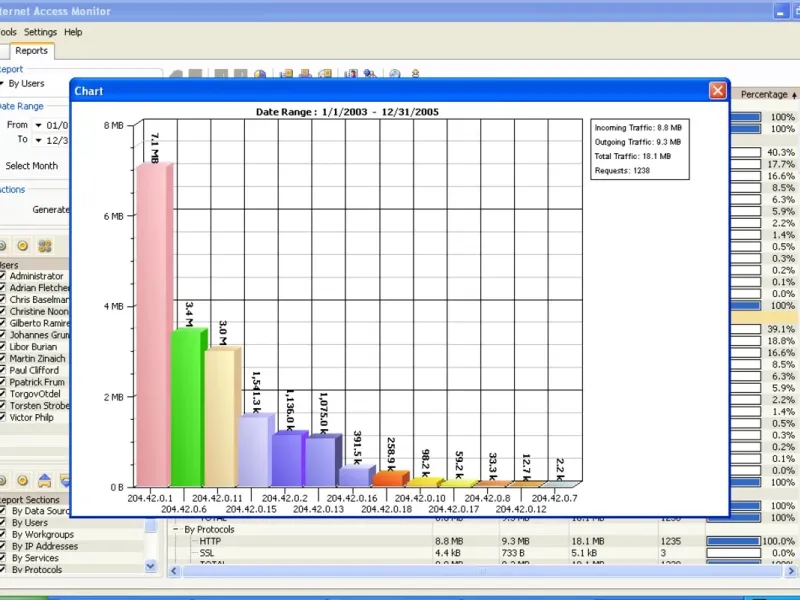Click the magnifier preview icon in toolbar
This screenshot has width=800, height=600.
[x=394, y=74]
